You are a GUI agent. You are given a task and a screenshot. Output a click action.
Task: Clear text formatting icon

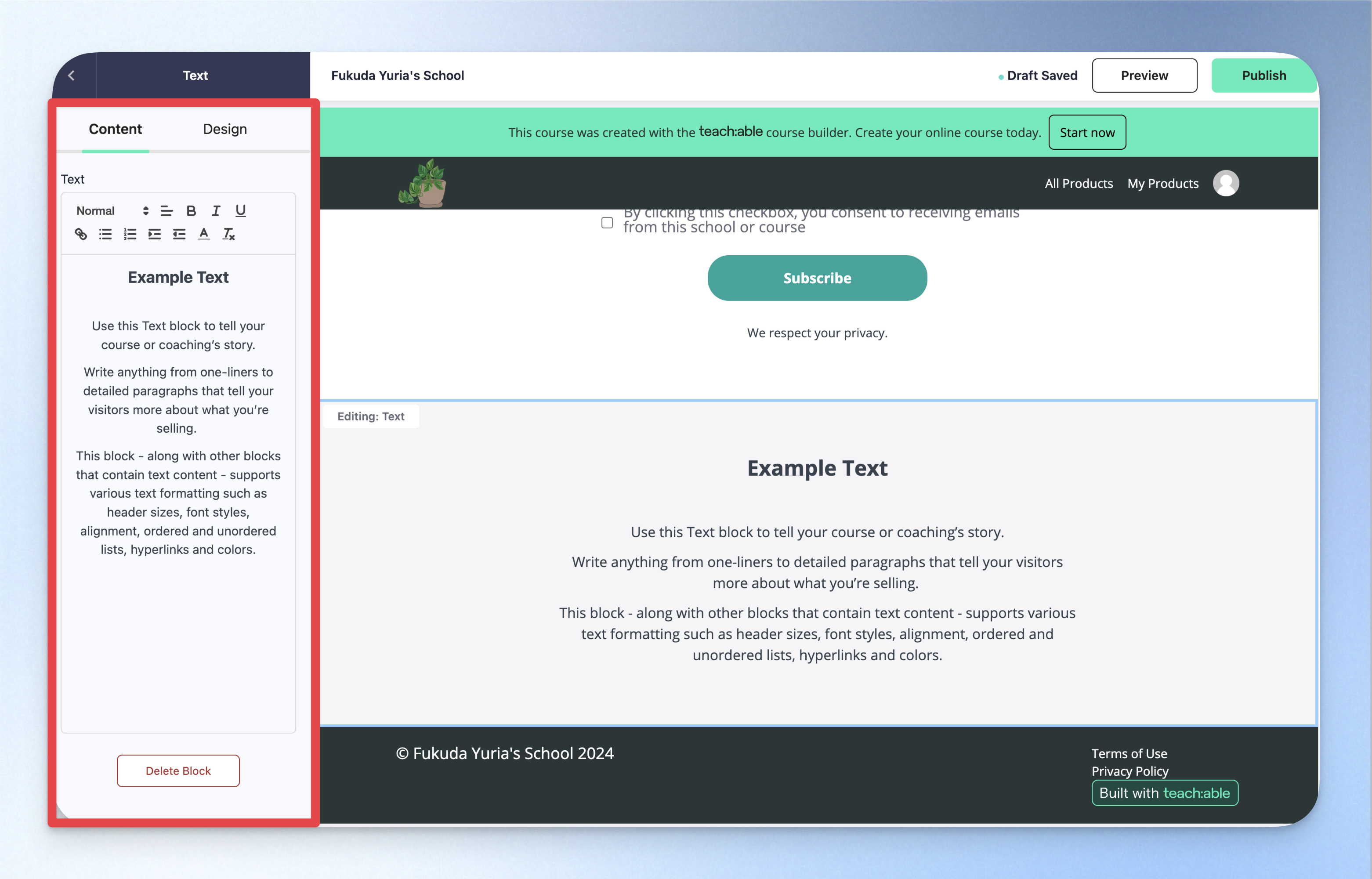[x=228, y=234]
